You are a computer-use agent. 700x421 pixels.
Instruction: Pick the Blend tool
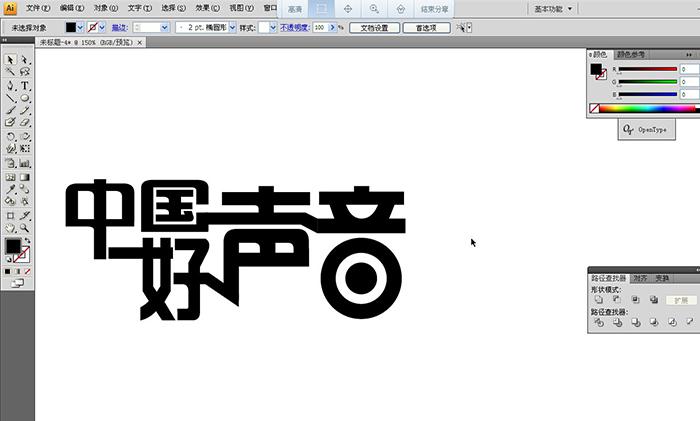click(x=25, y=189)
